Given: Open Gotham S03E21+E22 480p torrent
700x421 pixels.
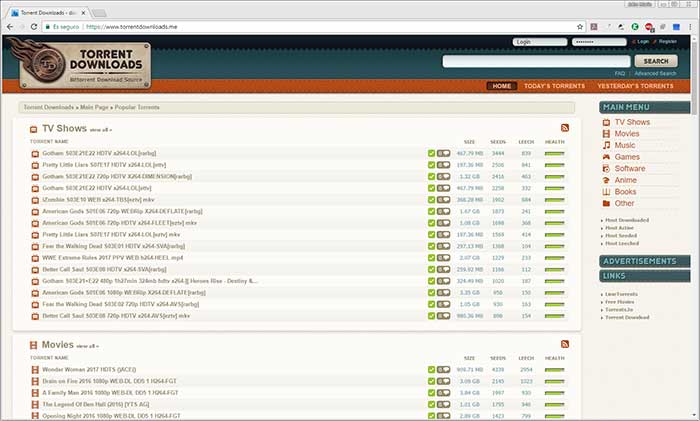Looking at the screenshot, I should 150,281.
